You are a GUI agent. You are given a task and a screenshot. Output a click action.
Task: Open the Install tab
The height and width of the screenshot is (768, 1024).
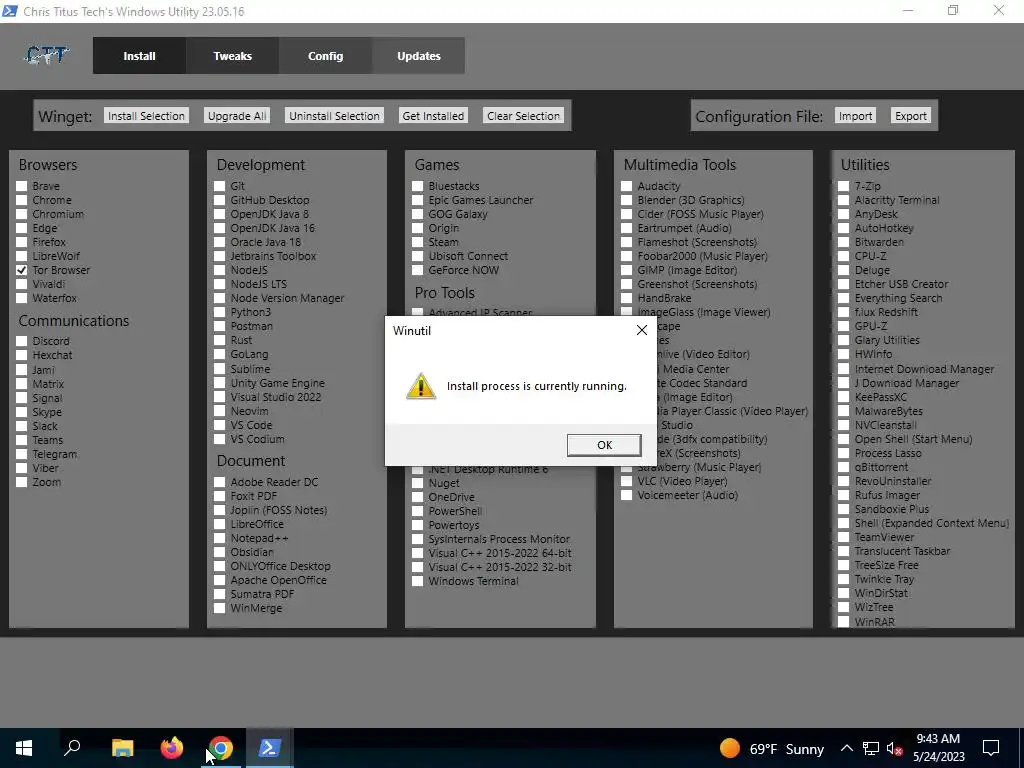pyautogui.click(x=140, y=56)
